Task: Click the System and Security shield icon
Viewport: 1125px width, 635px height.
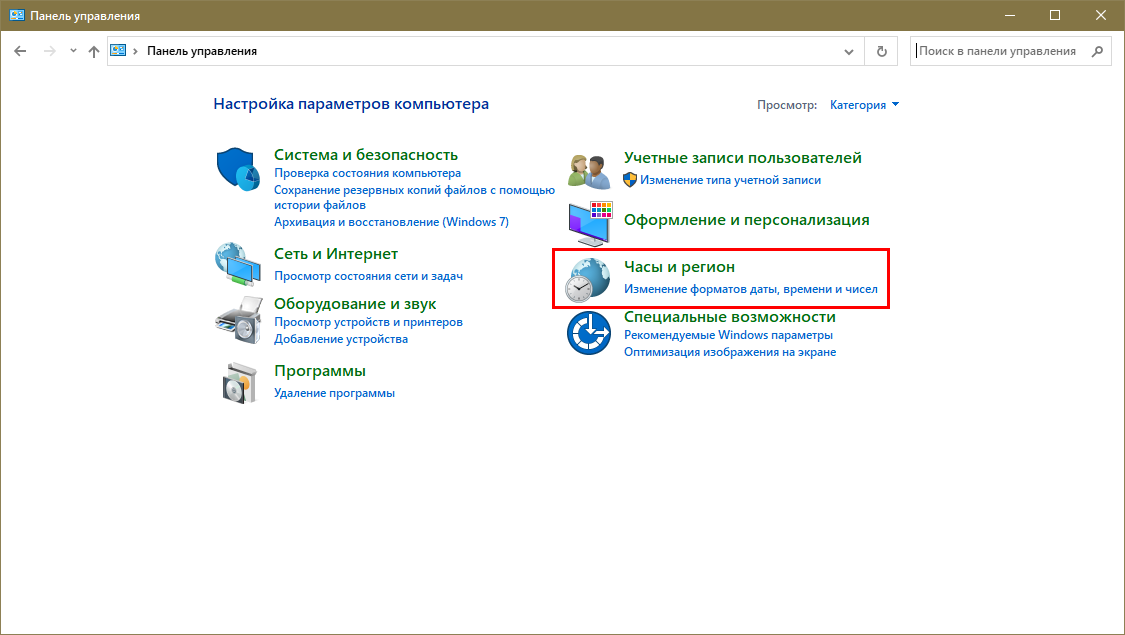Action: pos(238,168)
